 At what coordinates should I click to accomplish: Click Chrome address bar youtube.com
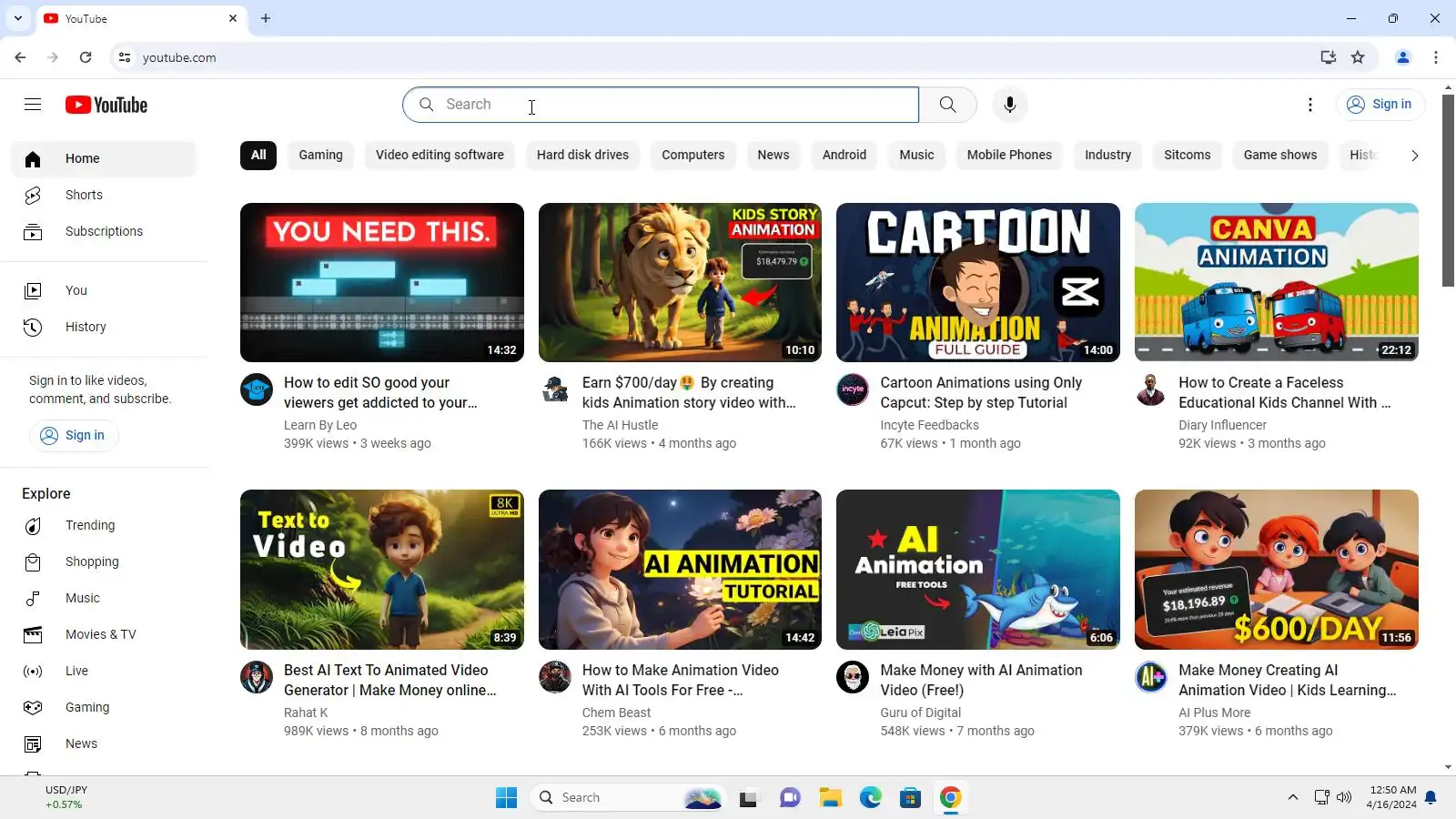coord(179,57)
